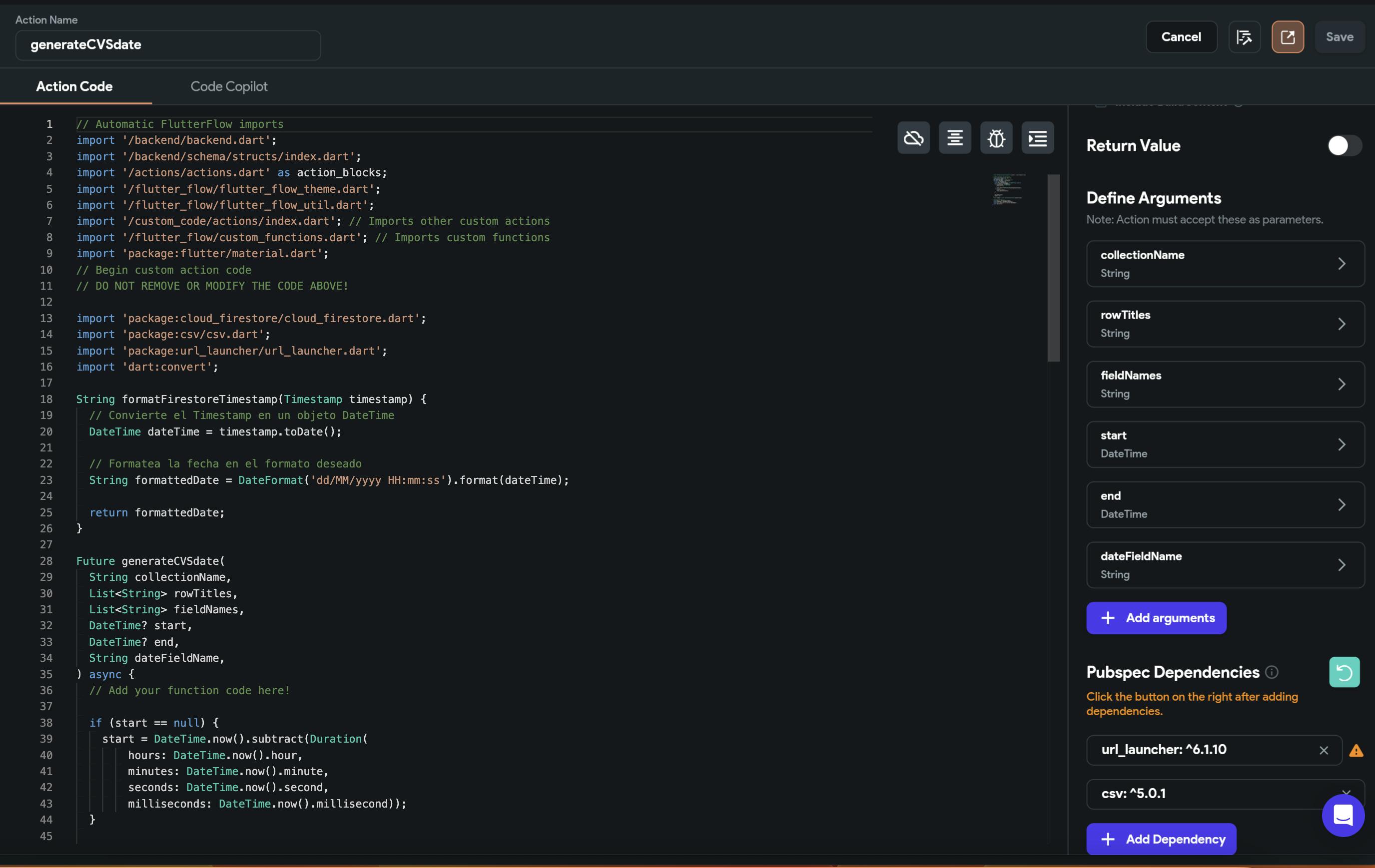Viewport: 1375px width, 868px height.
Task: Select the Action Code tab
Action: pyautogui.click(x=74, y=86)
